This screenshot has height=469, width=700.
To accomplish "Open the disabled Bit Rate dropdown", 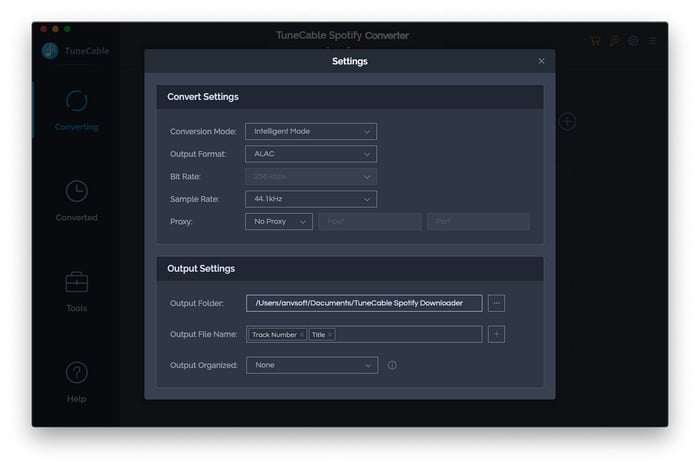I will (x=311, y=177).
